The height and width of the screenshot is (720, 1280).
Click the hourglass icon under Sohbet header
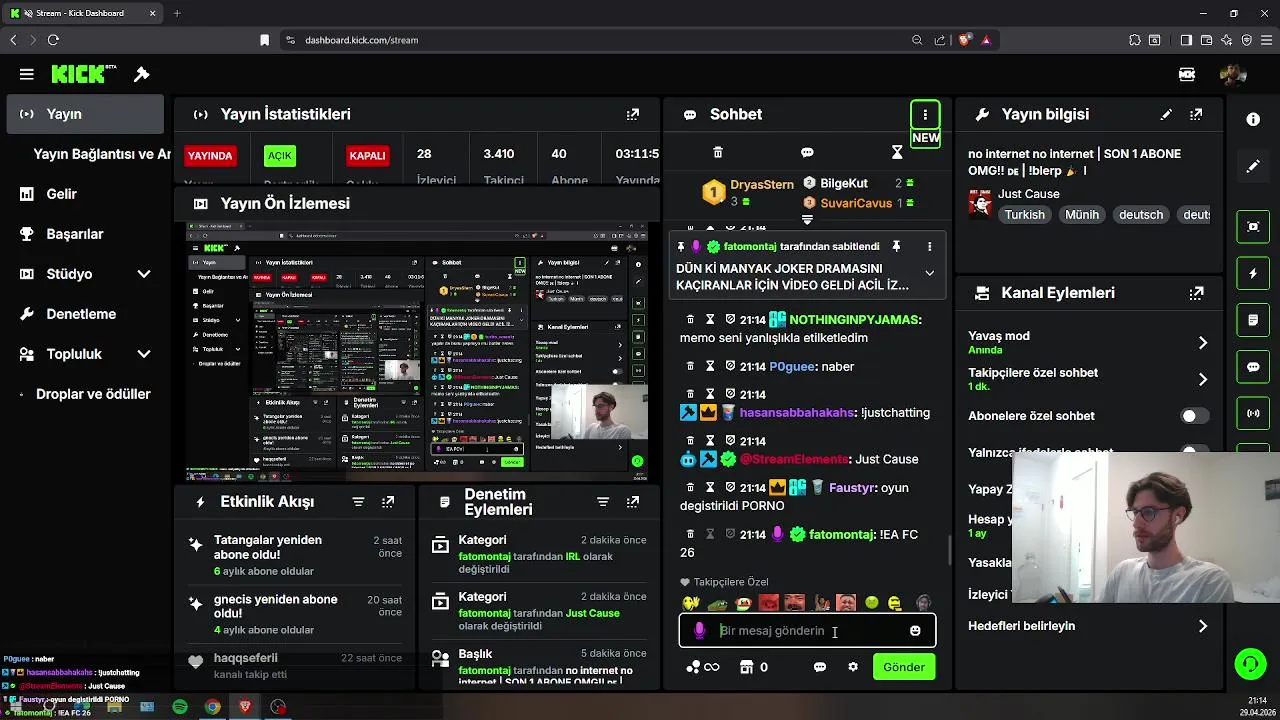click(897, 152)
